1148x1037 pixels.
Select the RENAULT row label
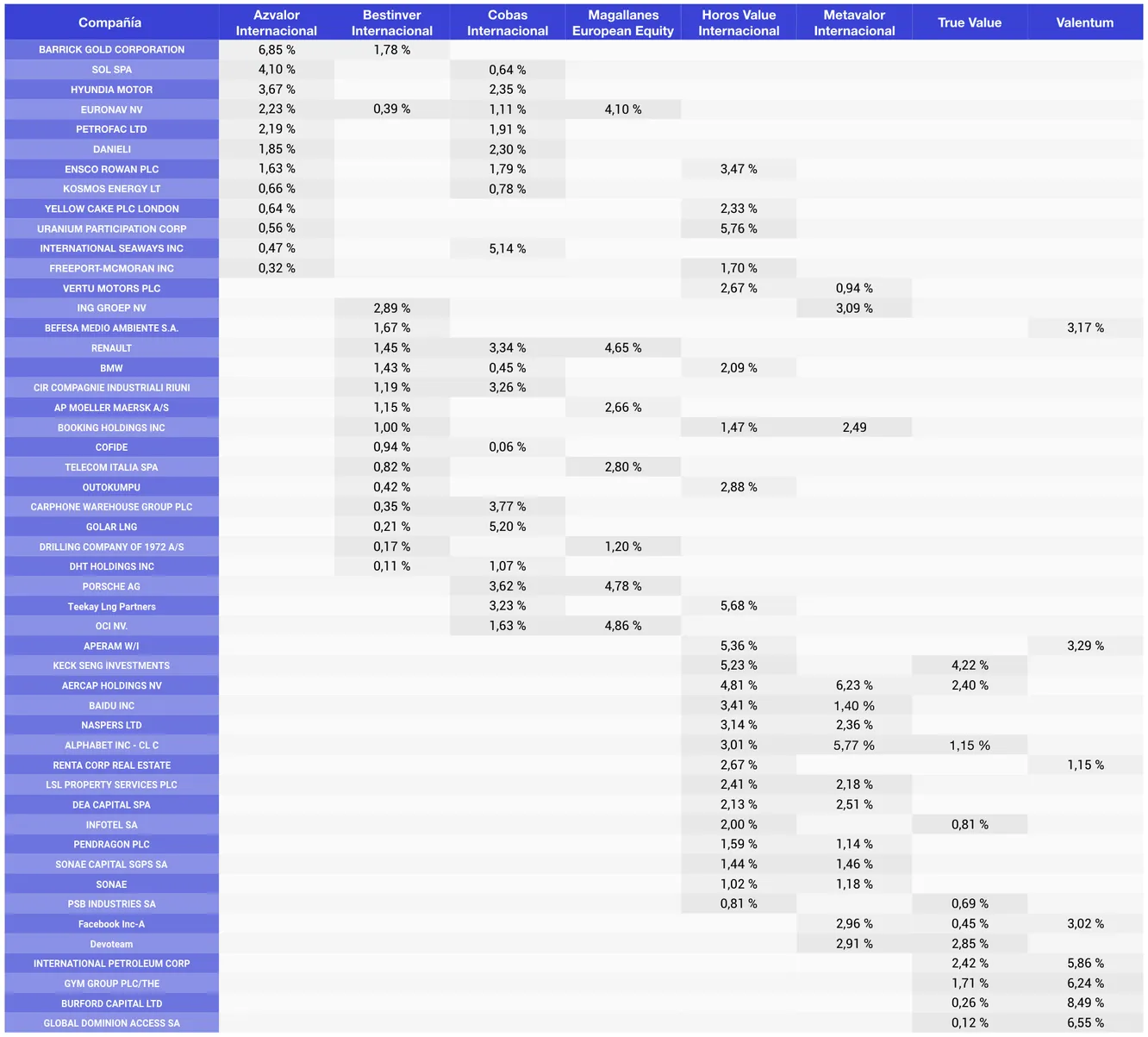pyautogui.click(x=111, y=348)
